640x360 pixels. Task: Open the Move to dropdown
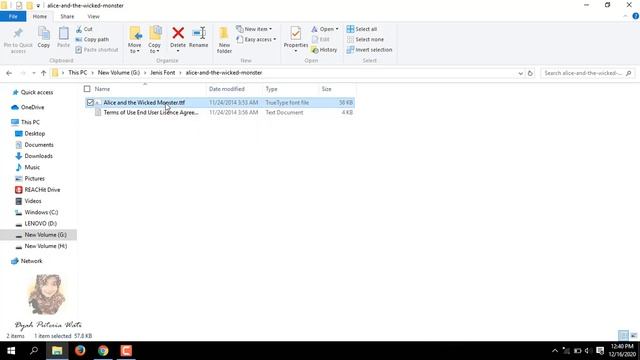[135, 40]
